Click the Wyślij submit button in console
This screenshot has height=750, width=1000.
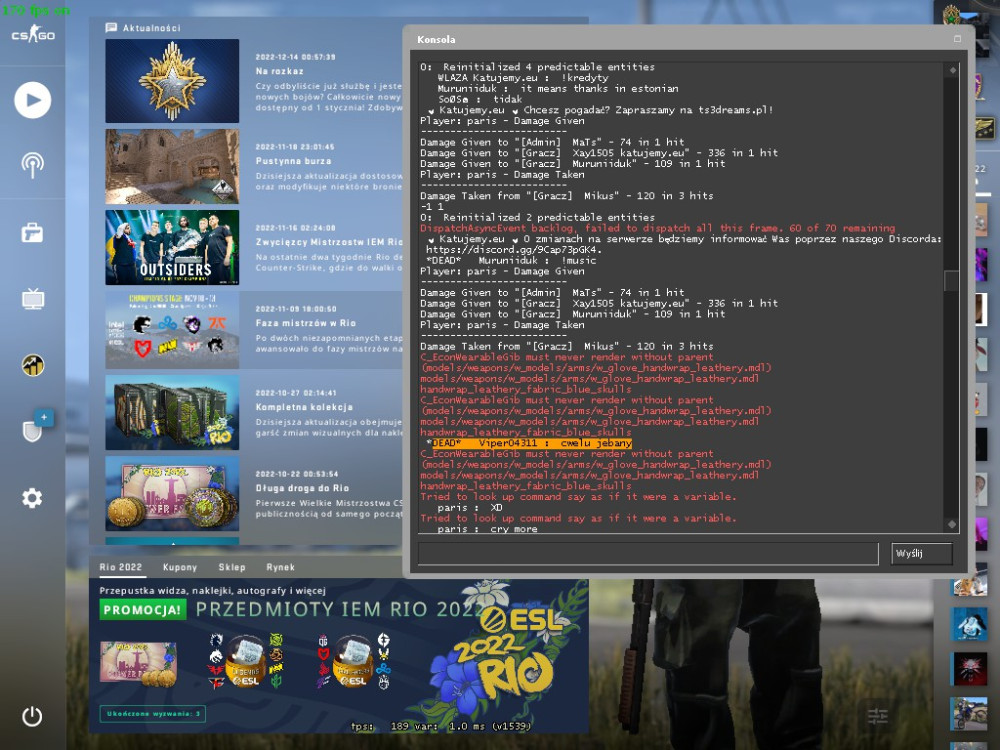[x=922, y=554]
